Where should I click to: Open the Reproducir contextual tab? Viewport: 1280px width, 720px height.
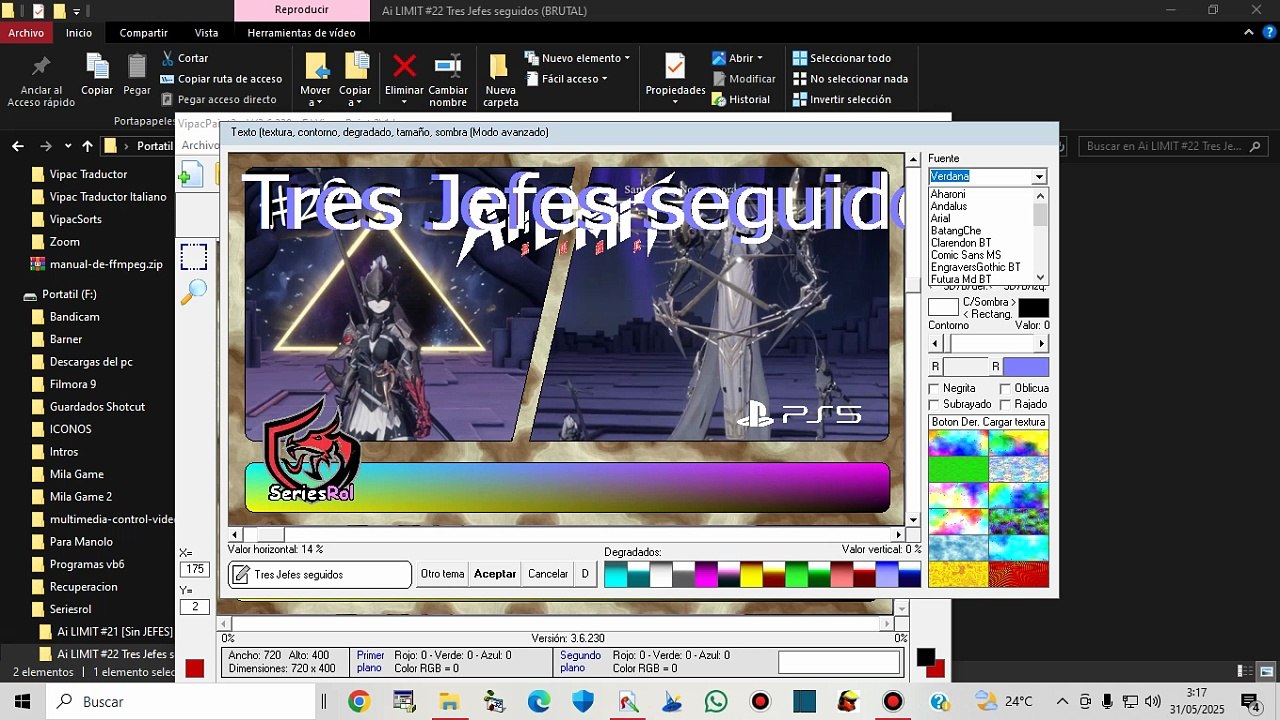(x=301, y=10)
